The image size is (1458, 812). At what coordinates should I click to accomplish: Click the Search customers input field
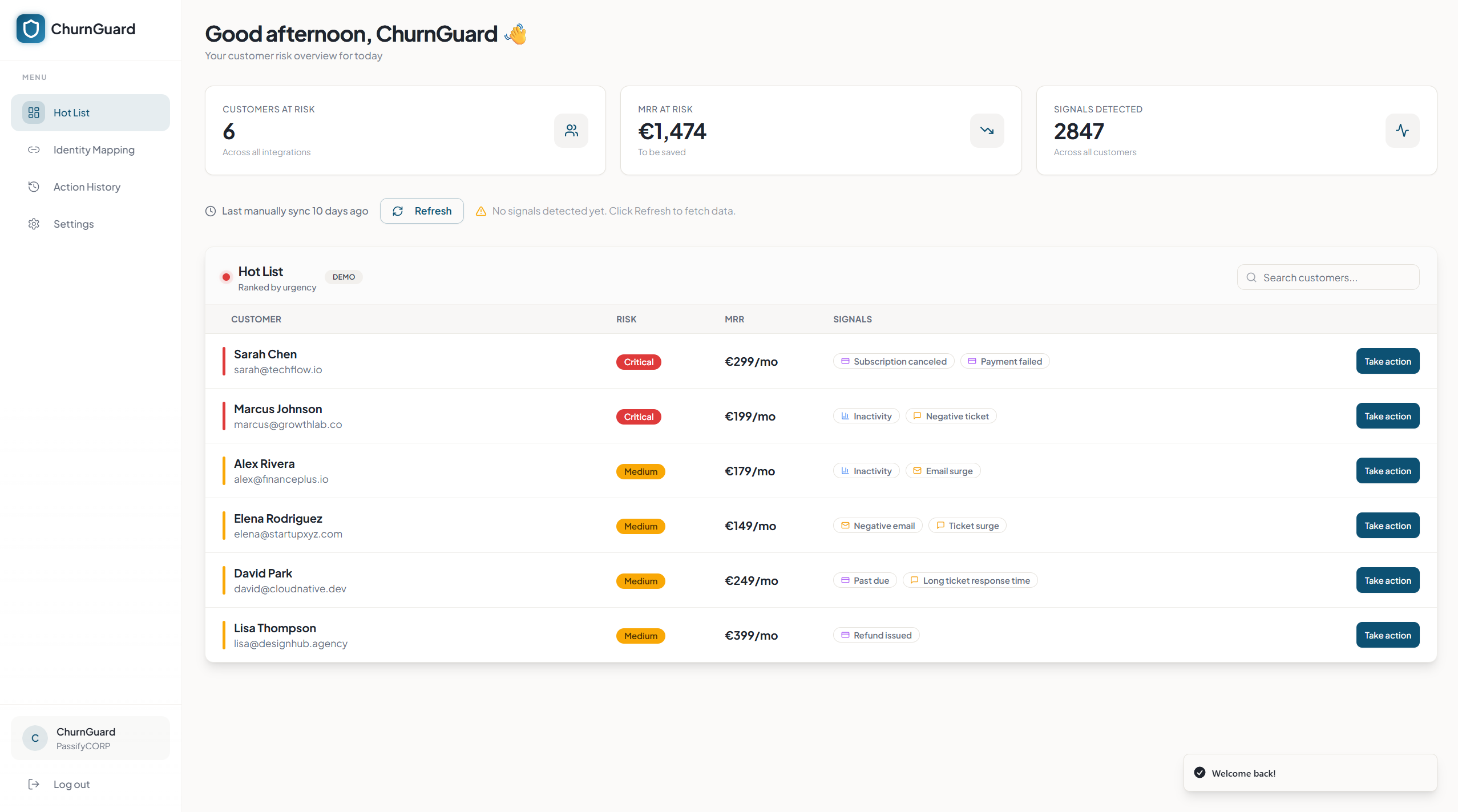(x=1335, y=277)
